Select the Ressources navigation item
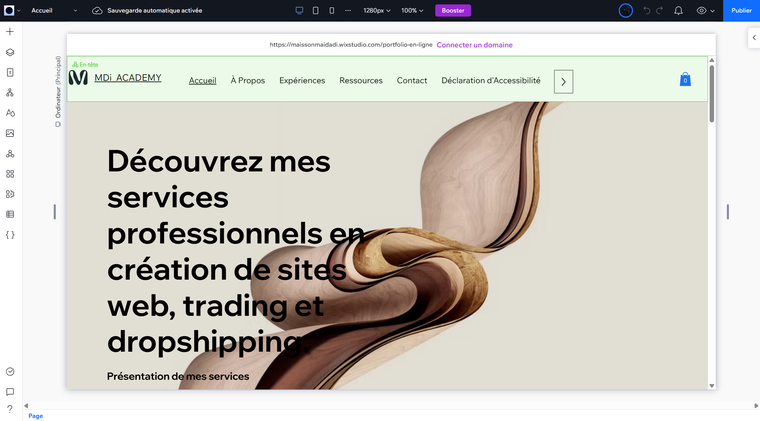 tap(360, 81)
